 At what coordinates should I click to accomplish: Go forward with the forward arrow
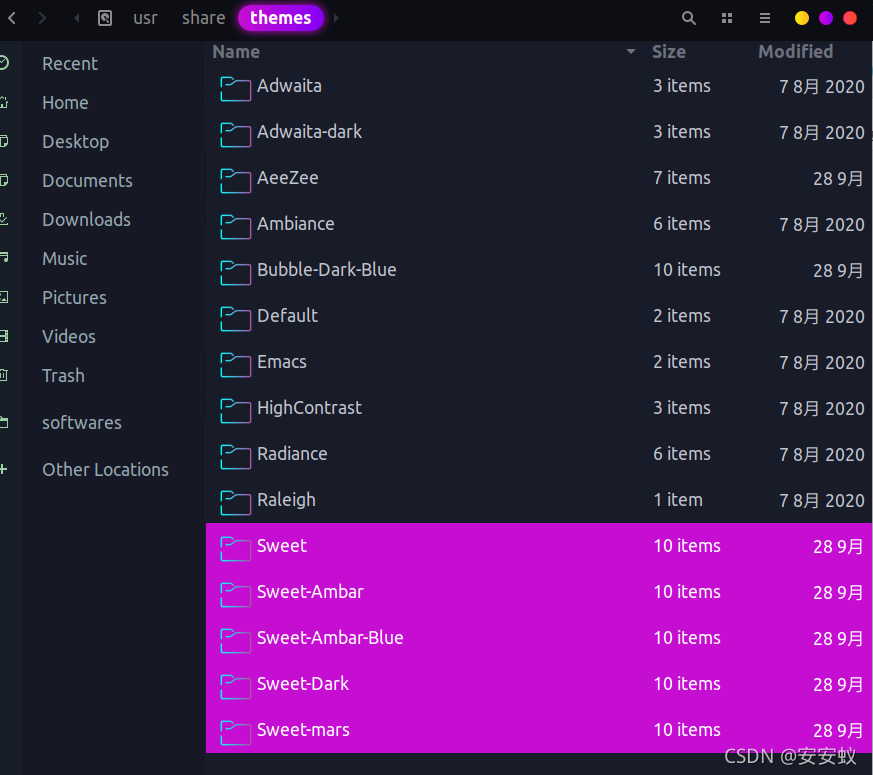[x=42, y=18]
